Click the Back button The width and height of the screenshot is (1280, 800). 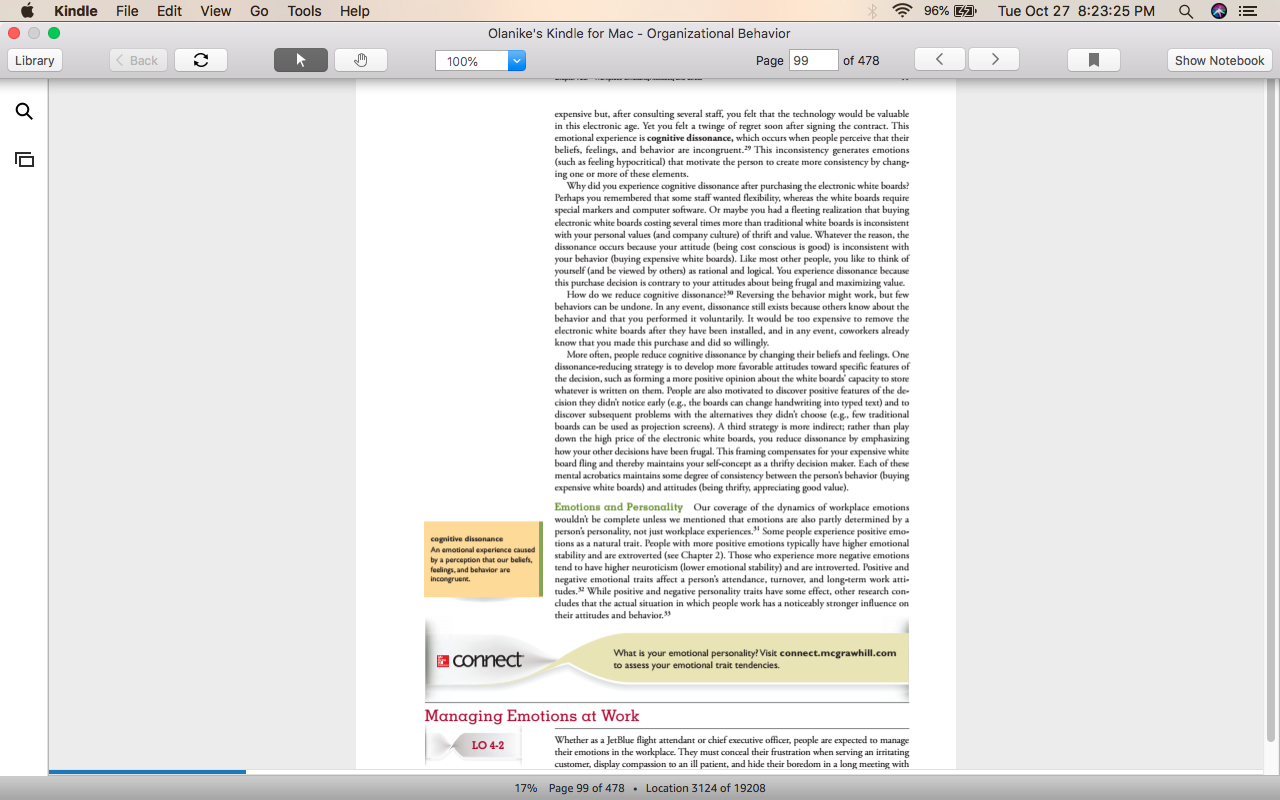pyautogui.click(x=137, y=60)
